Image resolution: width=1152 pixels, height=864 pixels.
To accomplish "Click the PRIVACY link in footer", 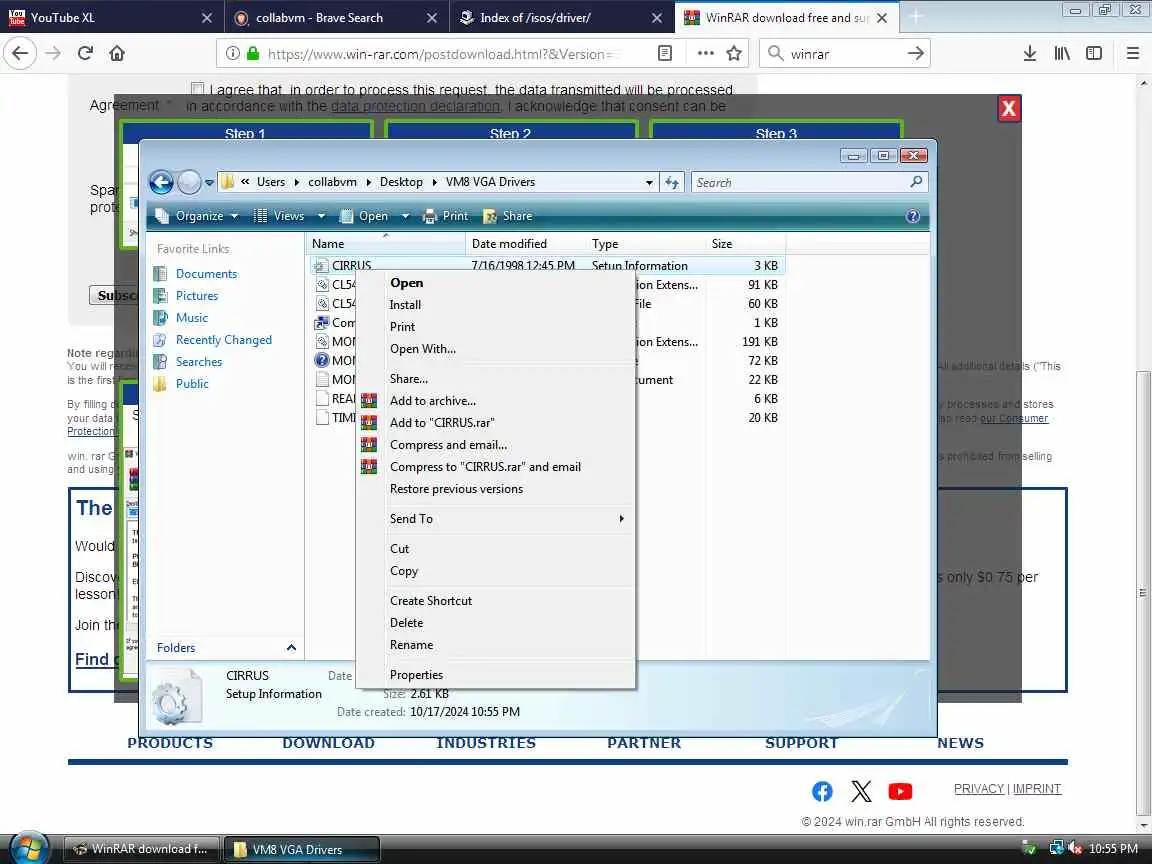I will click(979, 788).
